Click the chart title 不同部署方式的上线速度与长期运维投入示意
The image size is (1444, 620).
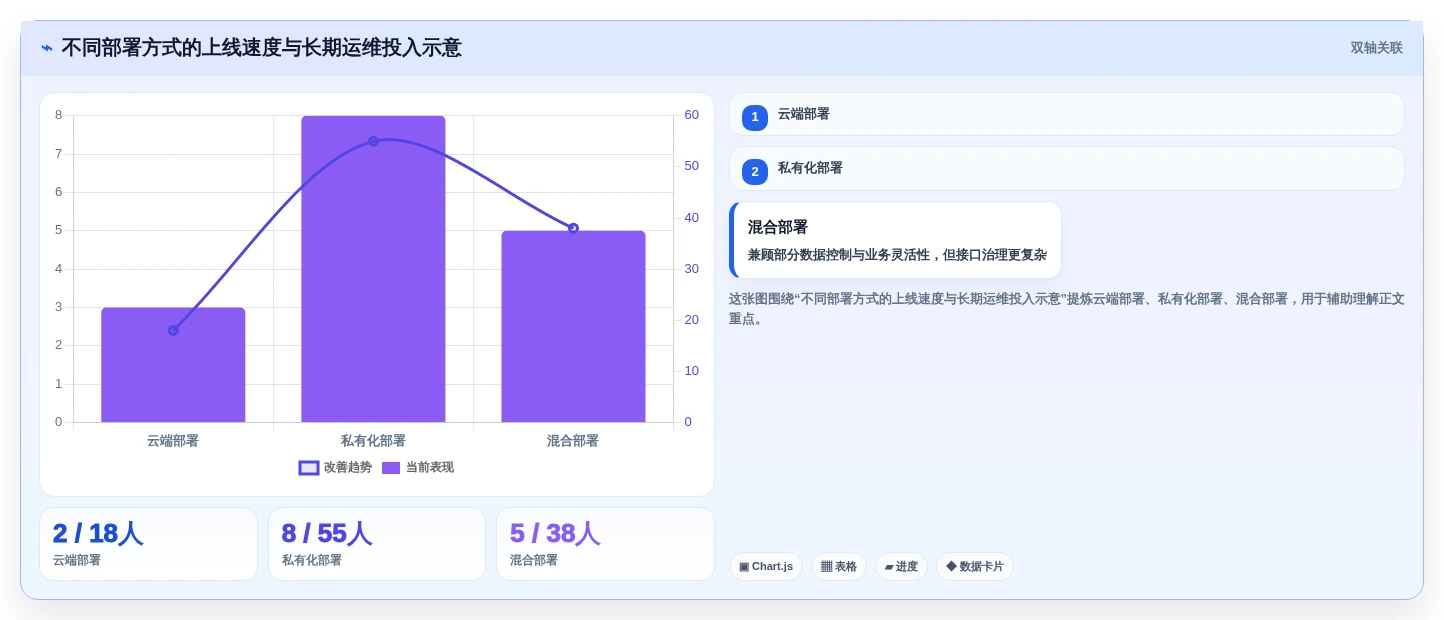point(262,48)
